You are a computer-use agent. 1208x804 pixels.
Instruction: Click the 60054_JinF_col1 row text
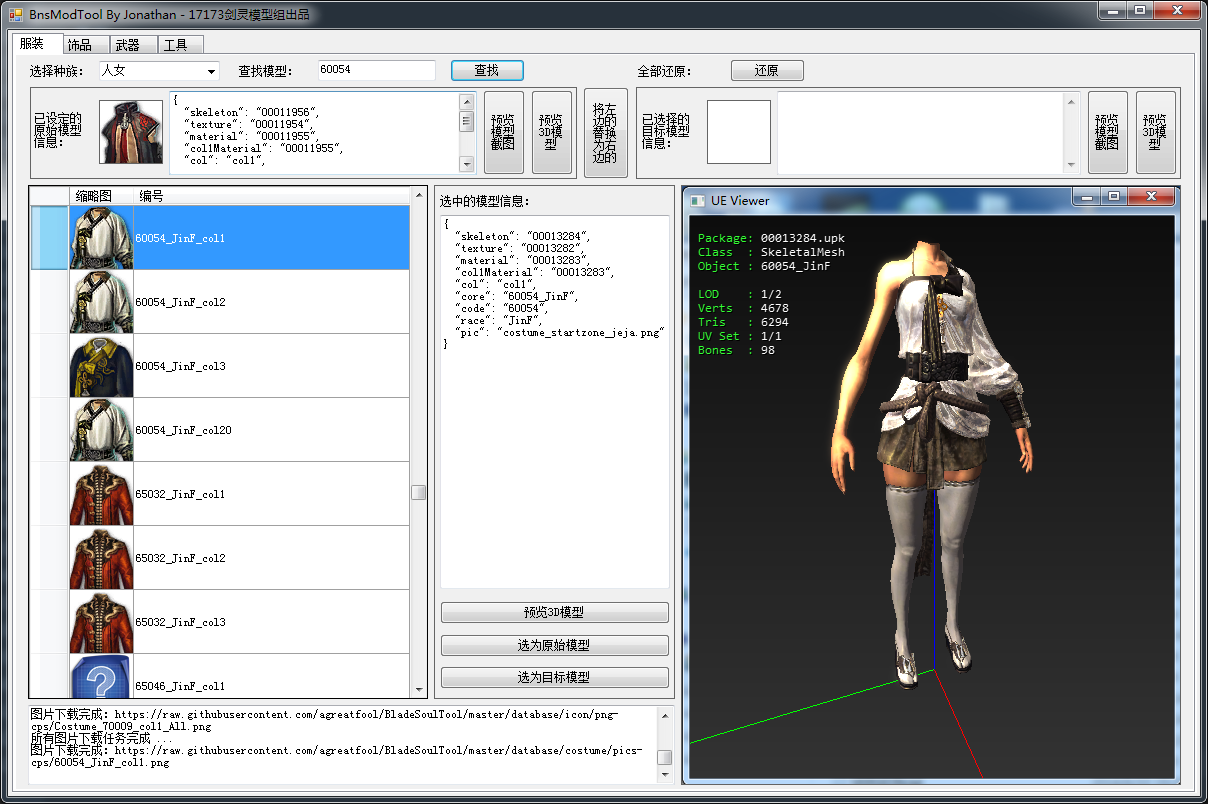180,239
